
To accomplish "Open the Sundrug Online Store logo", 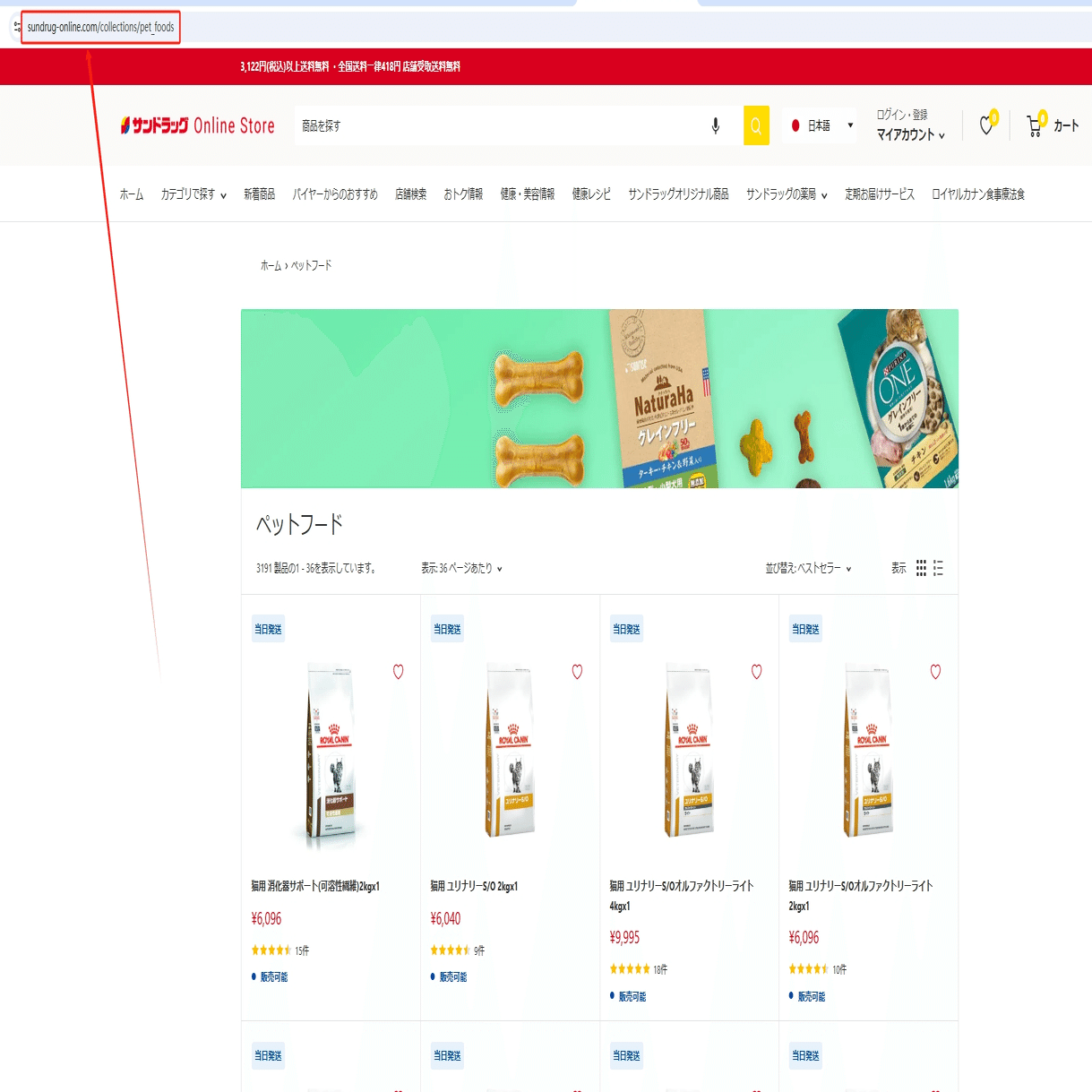I will [198, 125].
